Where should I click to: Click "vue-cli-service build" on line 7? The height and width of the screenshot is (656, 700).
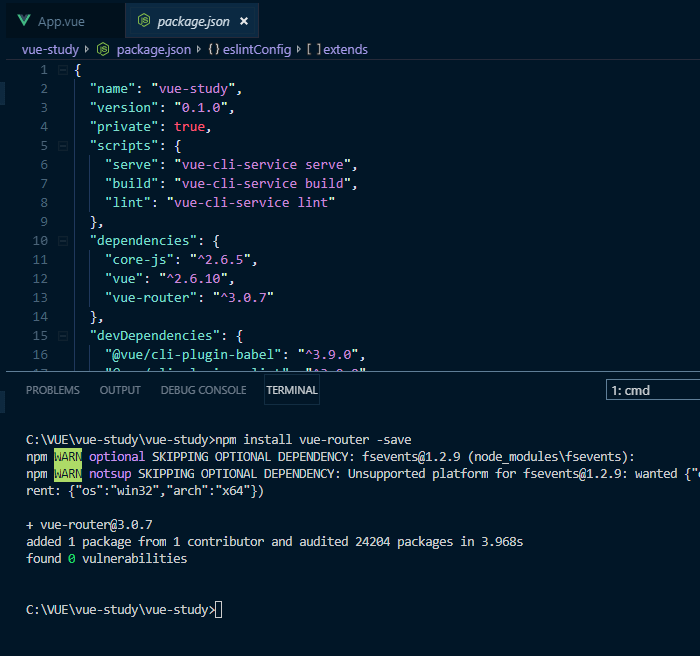coord(262,184)
